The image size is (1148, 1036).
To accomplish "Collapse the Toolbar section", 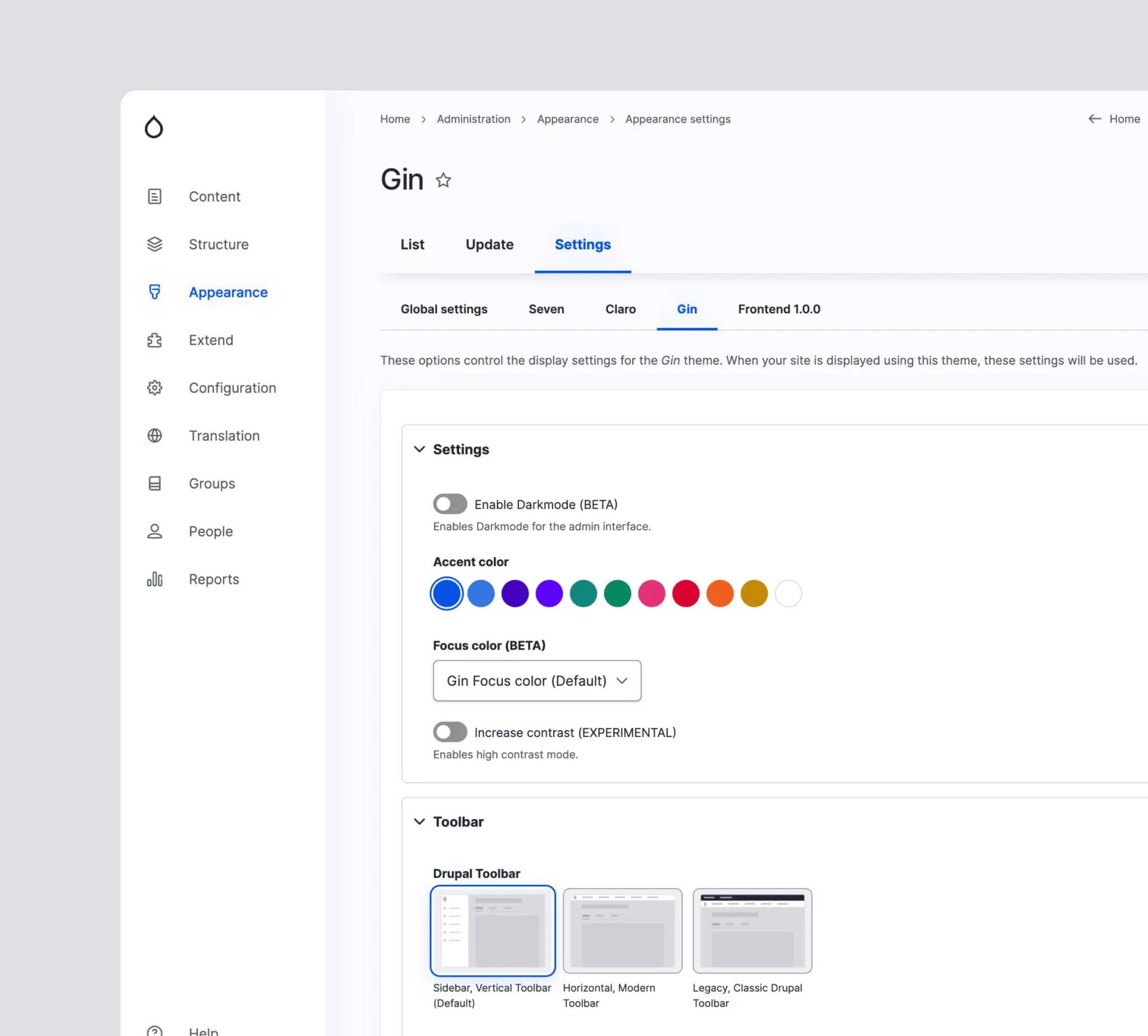I will [420, 821].
